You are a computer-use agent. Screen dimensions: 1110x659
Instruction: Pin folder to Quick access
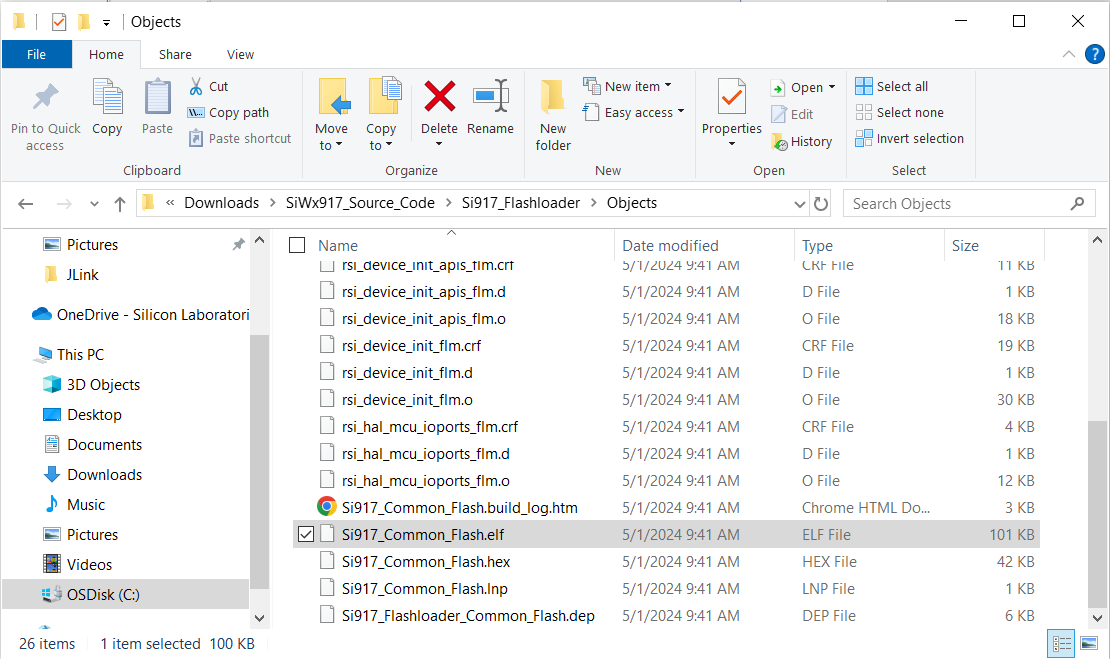coord(45,118)
